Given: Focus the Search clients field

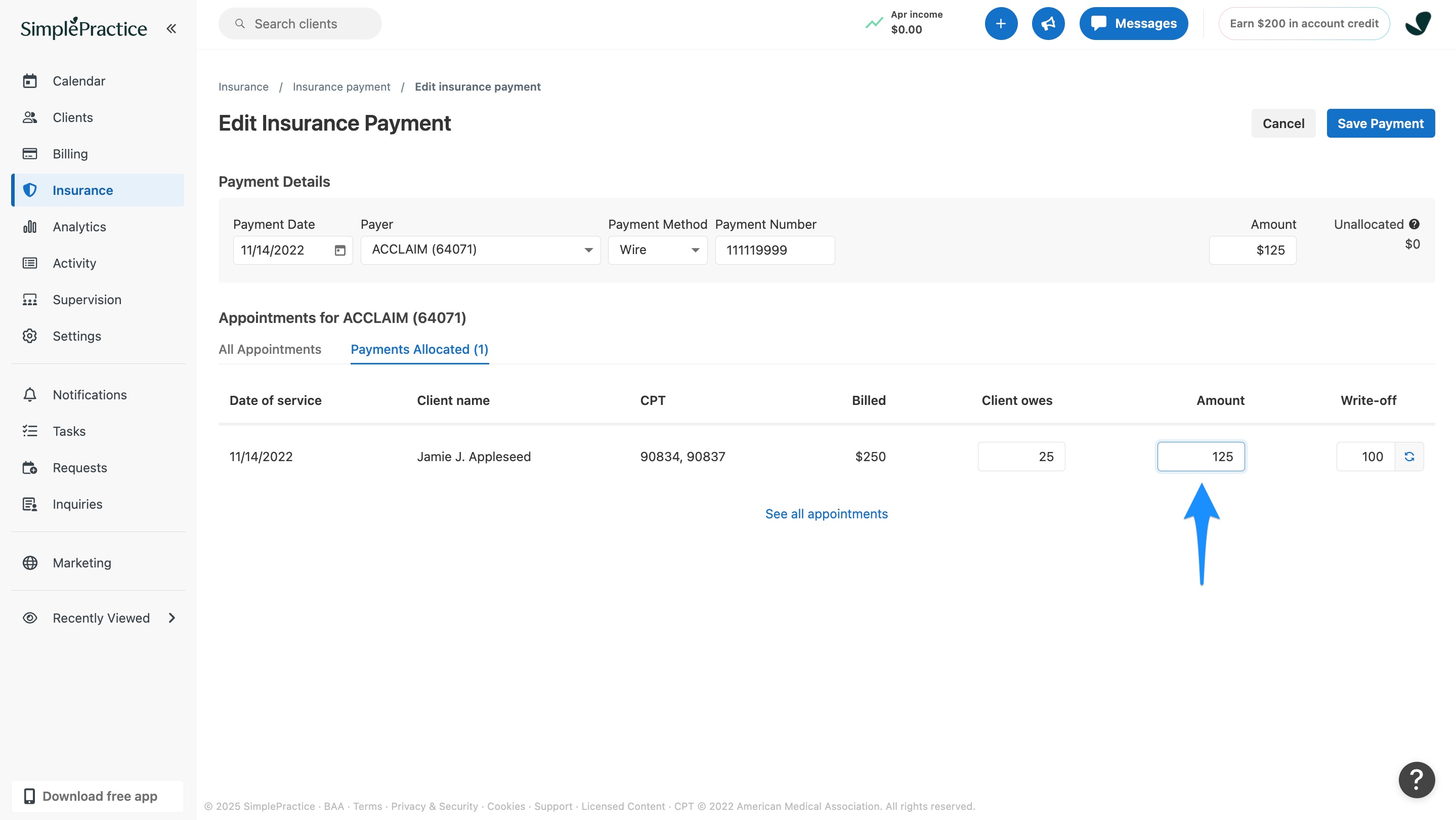Looking at the screenshot, I should (x=300, y=24).
